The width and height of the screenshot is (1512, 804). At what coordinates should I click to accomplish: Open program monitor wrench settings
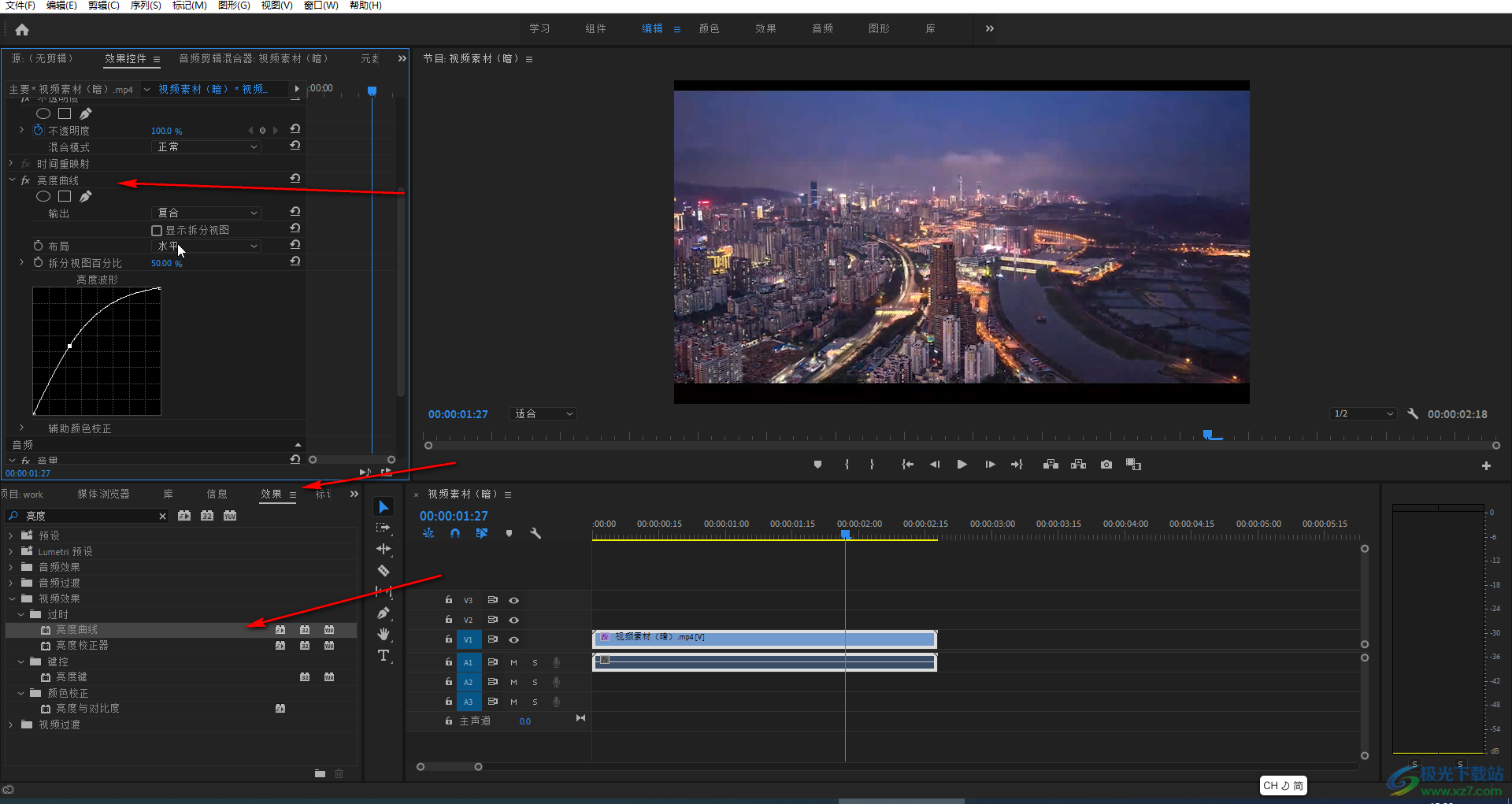coord(1413,413)
